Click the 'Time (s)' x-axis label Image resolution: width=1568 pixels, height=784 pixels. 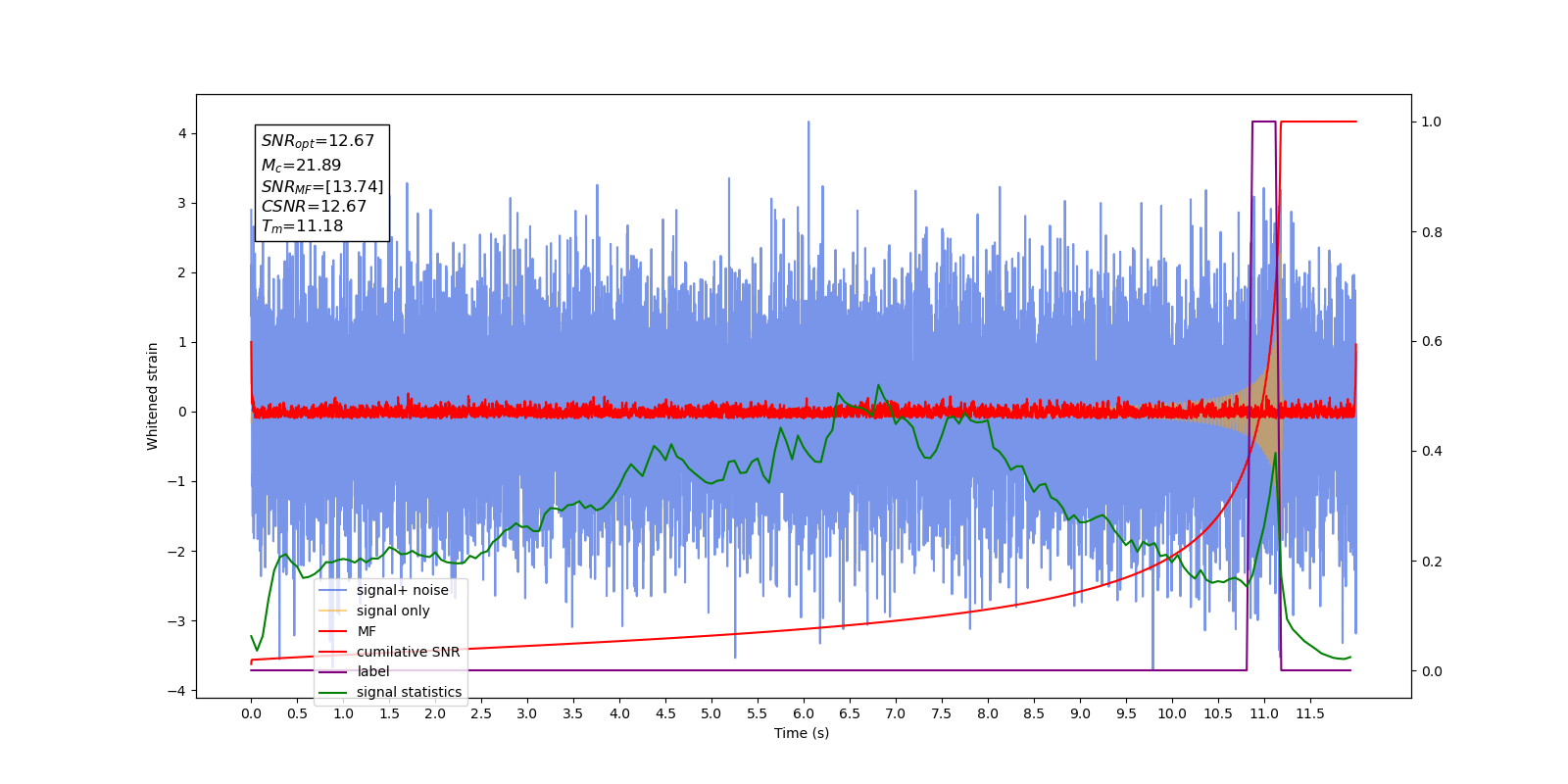[x=802, y=733]
